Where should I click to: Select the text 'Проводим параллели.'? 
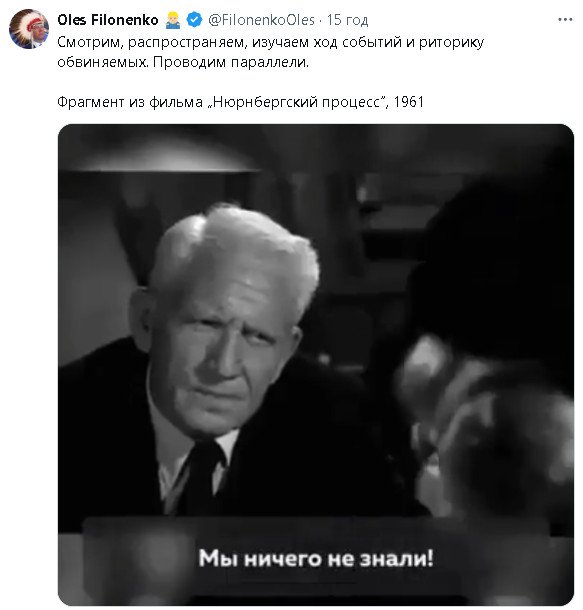point(231,63)
